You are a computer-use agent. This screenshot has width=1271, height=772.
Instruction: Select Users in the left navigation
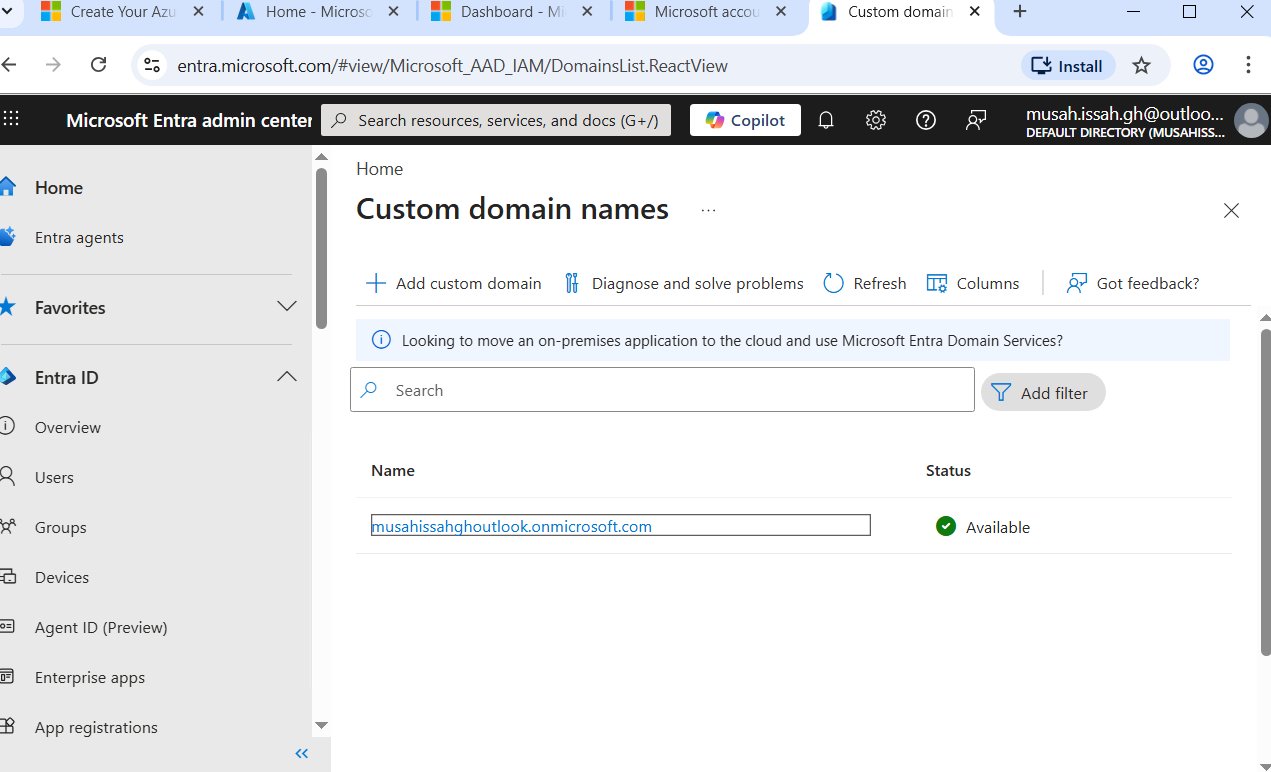(54, 477)
